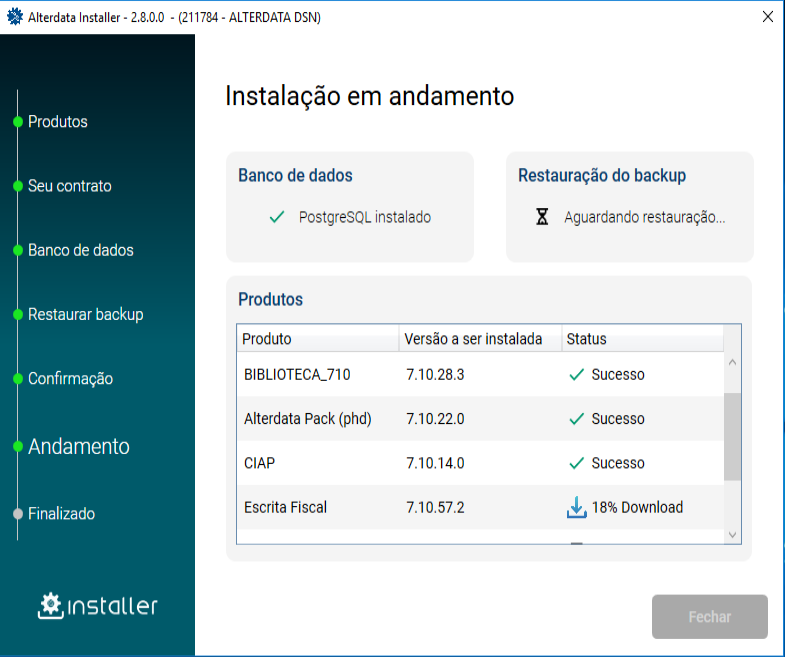Select the Banco de dados sidebar step

click(x=81, y=250)
